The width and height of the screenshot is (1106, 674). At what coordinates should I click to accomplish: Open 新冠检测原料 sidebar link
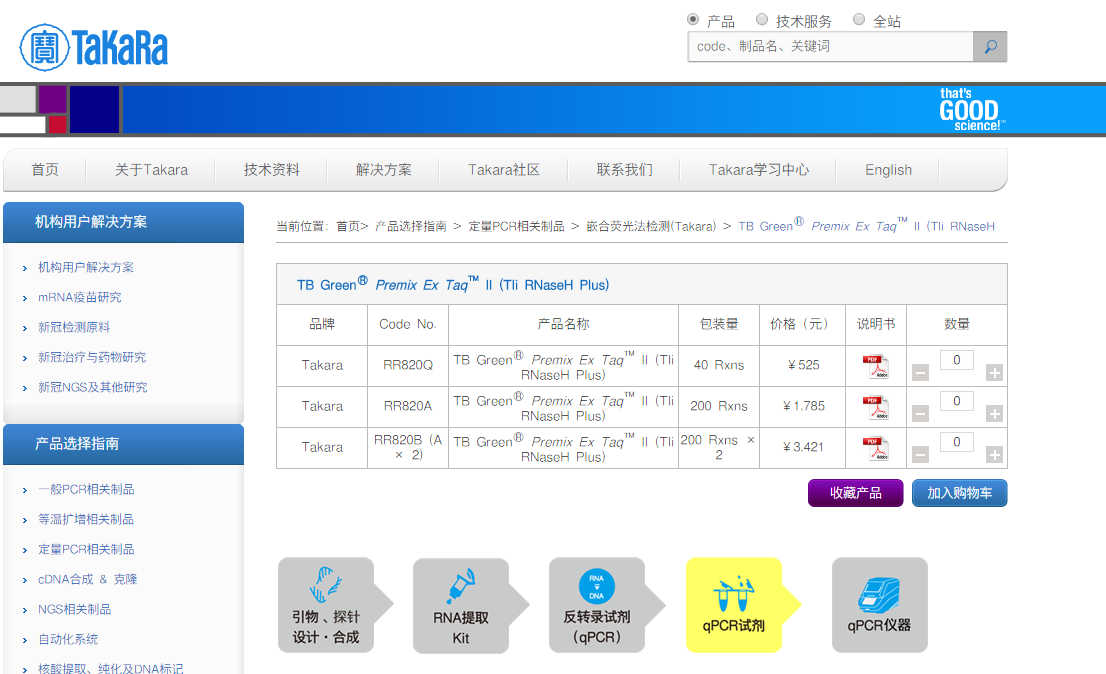74,327
